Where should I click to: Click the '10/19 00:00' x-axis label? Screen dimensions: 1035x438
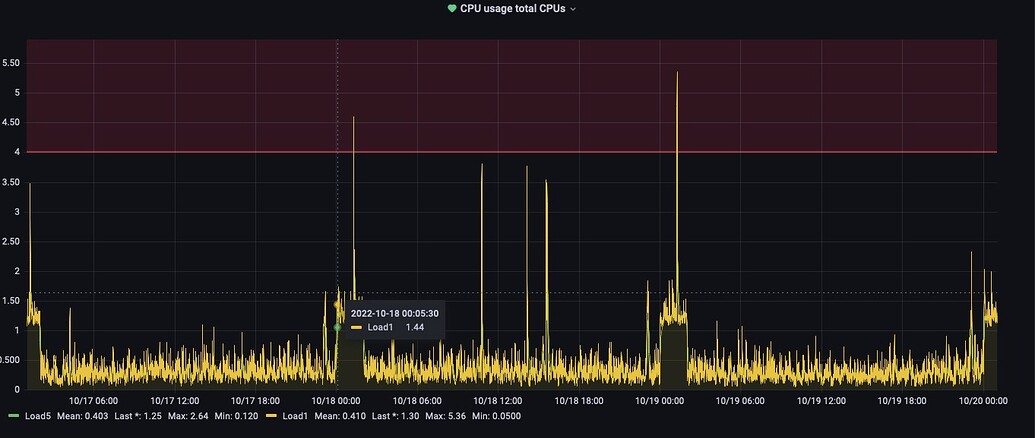659,400
